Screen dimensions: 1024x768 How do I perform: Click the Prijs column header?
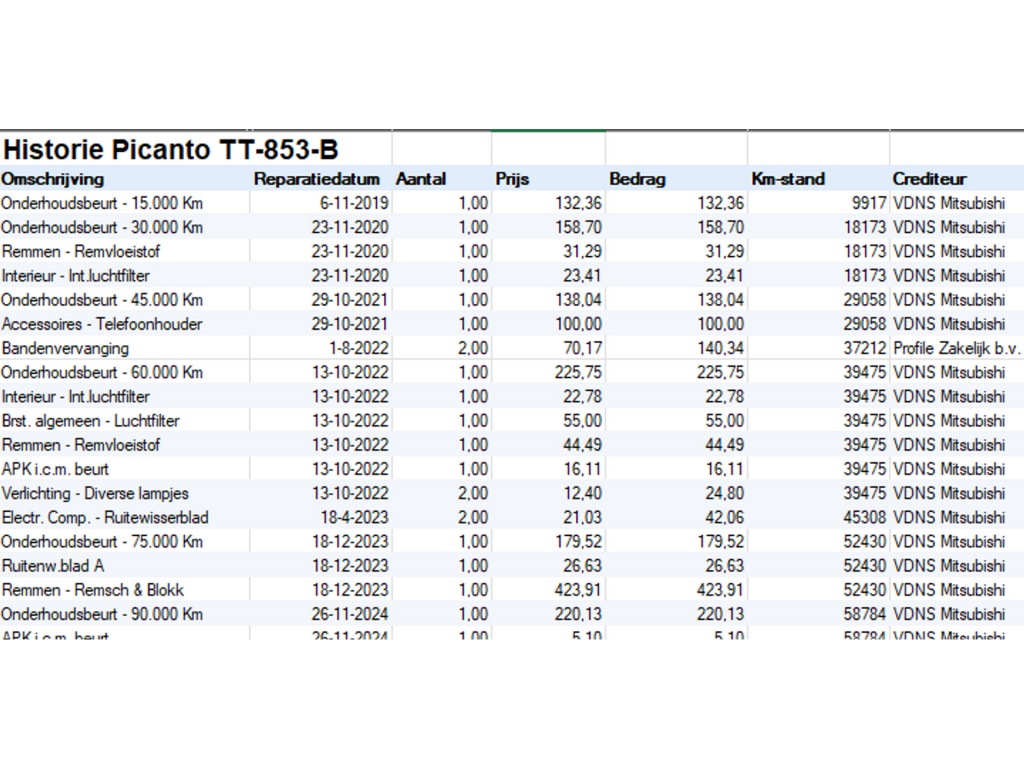512,179
